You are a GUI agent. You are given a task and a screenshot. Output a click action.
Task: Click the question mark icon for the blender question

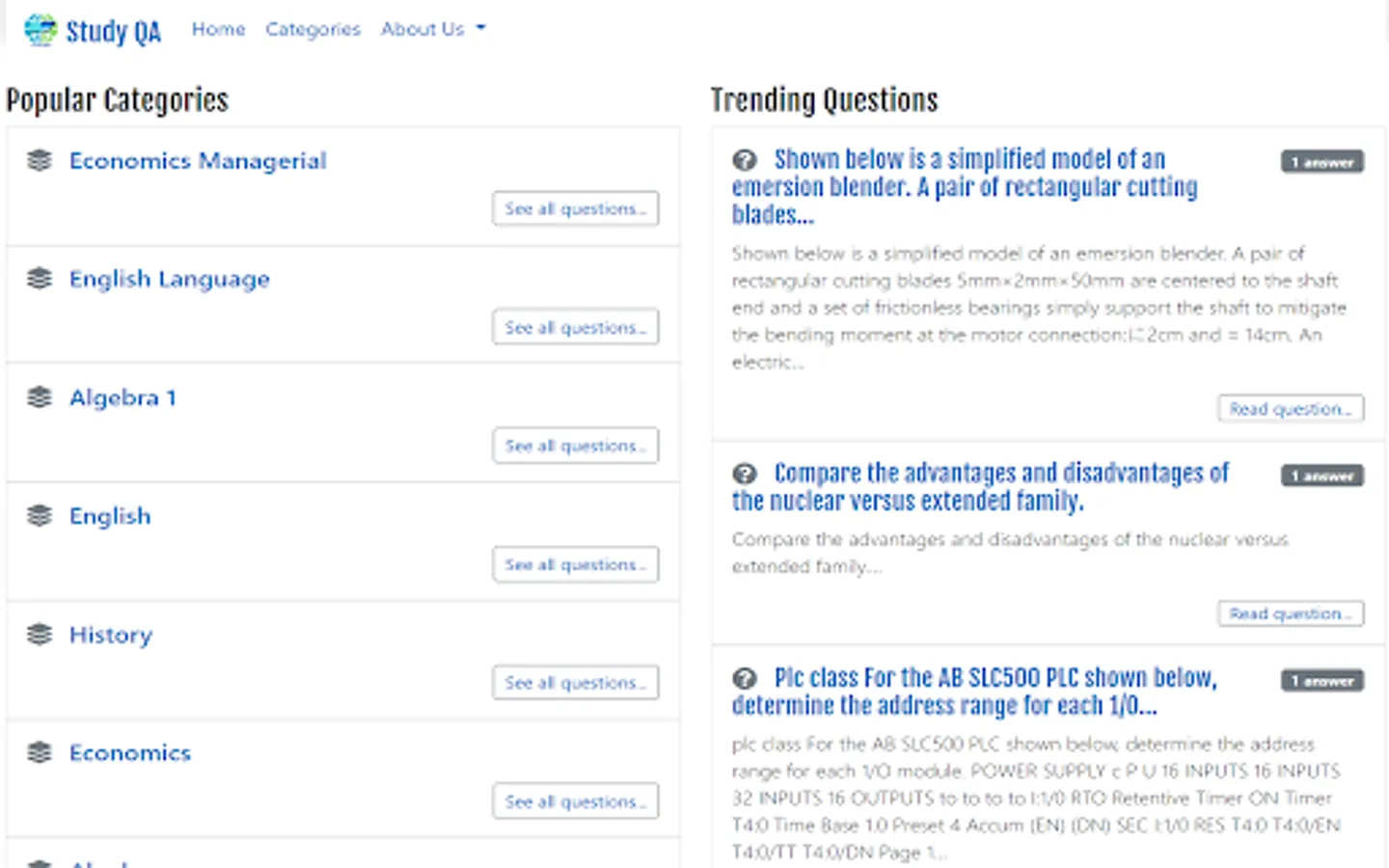[744, 160]
